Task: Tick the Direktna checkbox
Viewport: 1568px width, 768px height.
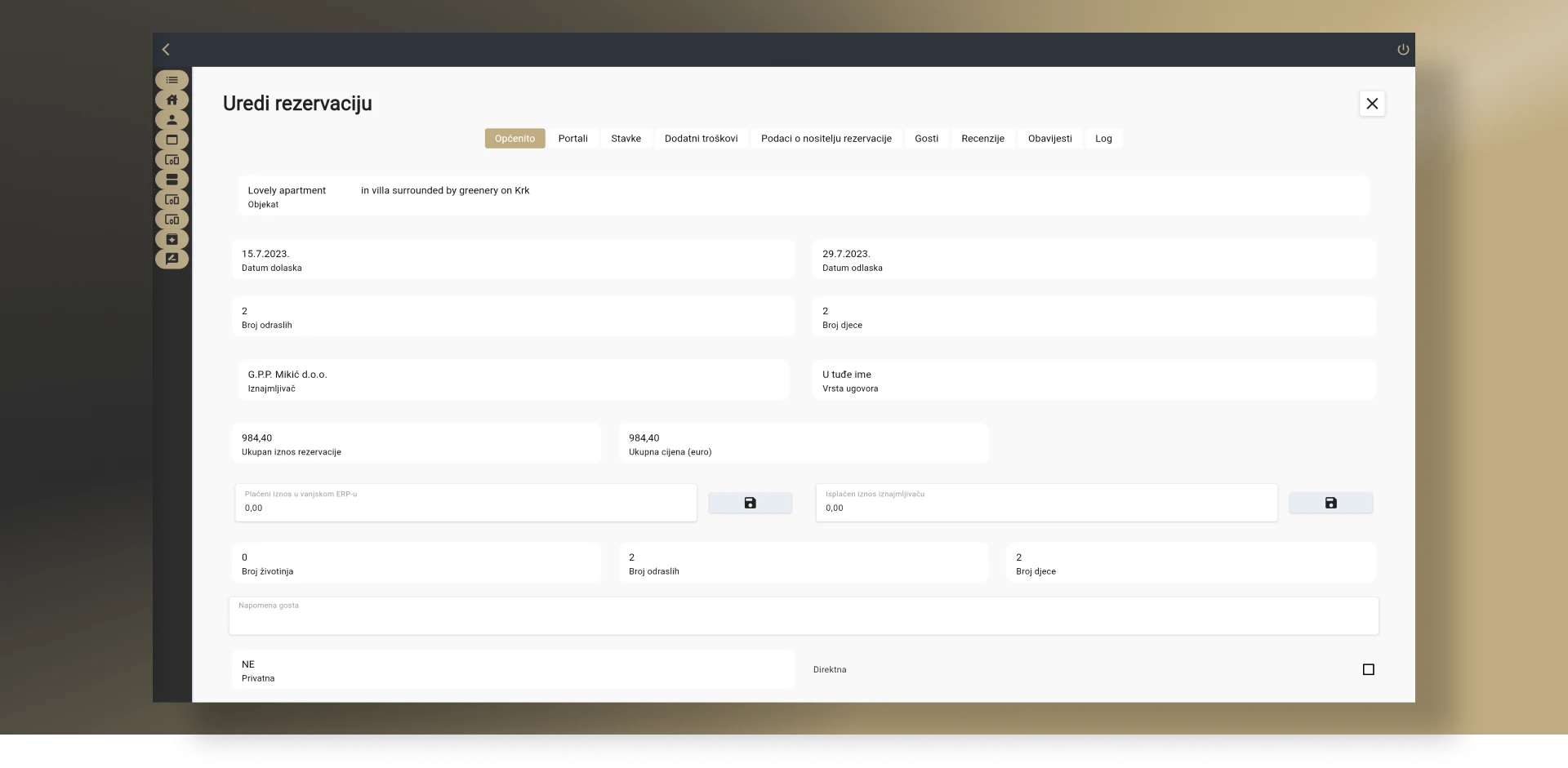Action: pyautogui.click(x=1369, y=669)
